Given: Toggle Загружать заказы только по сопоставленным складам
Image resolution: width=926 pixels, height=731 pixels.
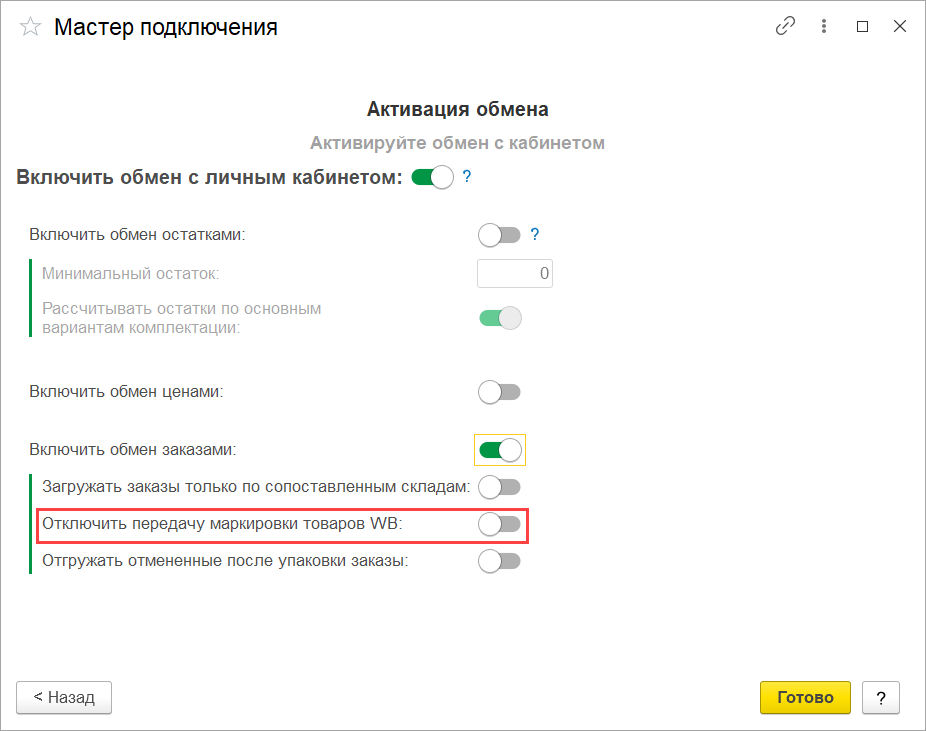Looking at the screenshot, I should click(x=500, y=487).
